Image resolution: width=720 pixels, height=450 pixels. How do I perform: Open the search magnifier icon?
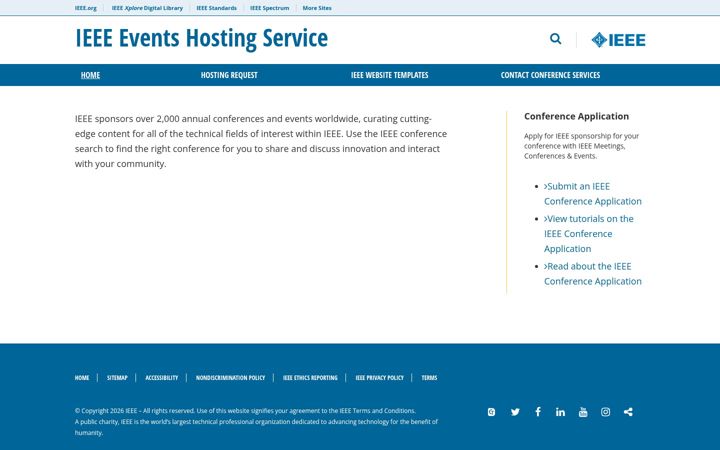tap(556, 39)
